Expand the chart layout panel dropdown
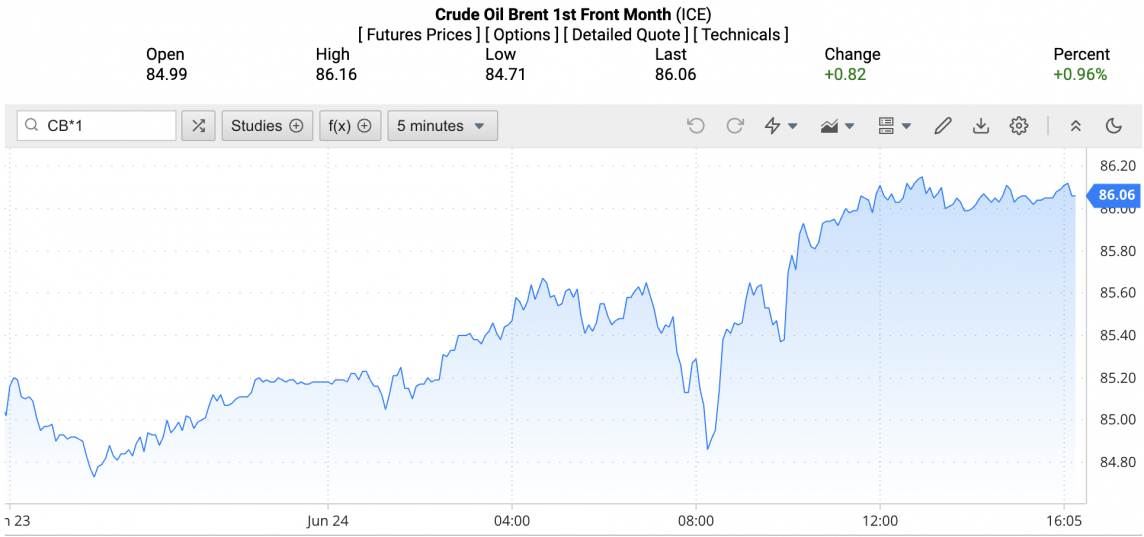The image size is (1144, 537). [894, 126]
